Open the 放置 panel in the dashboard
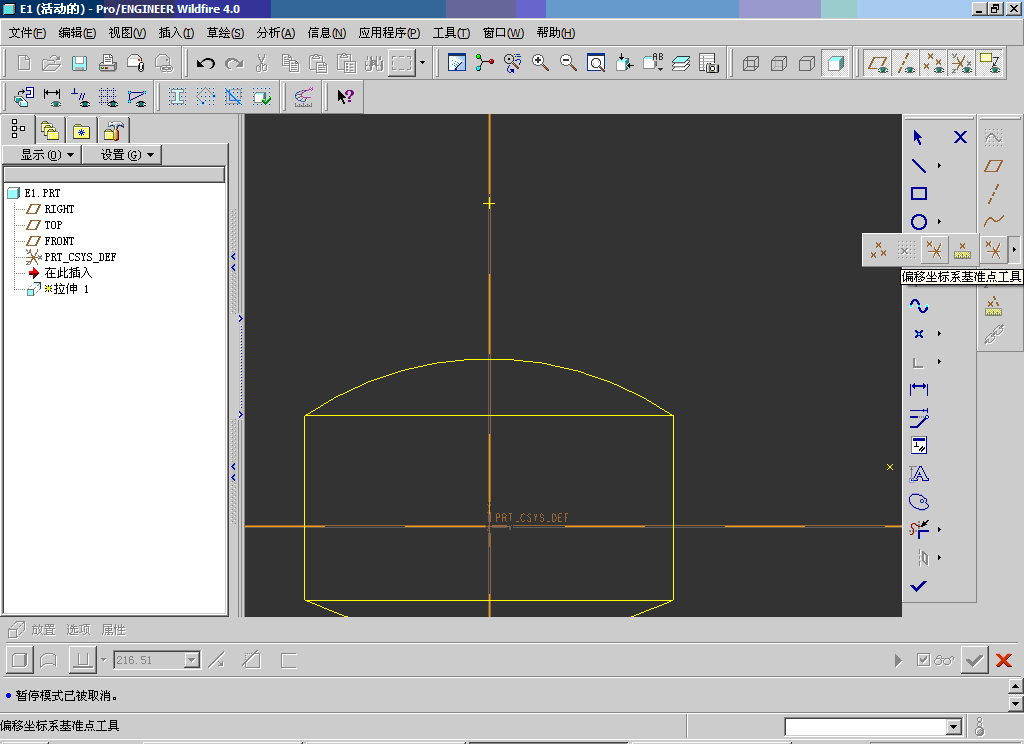 pos(43,630)
